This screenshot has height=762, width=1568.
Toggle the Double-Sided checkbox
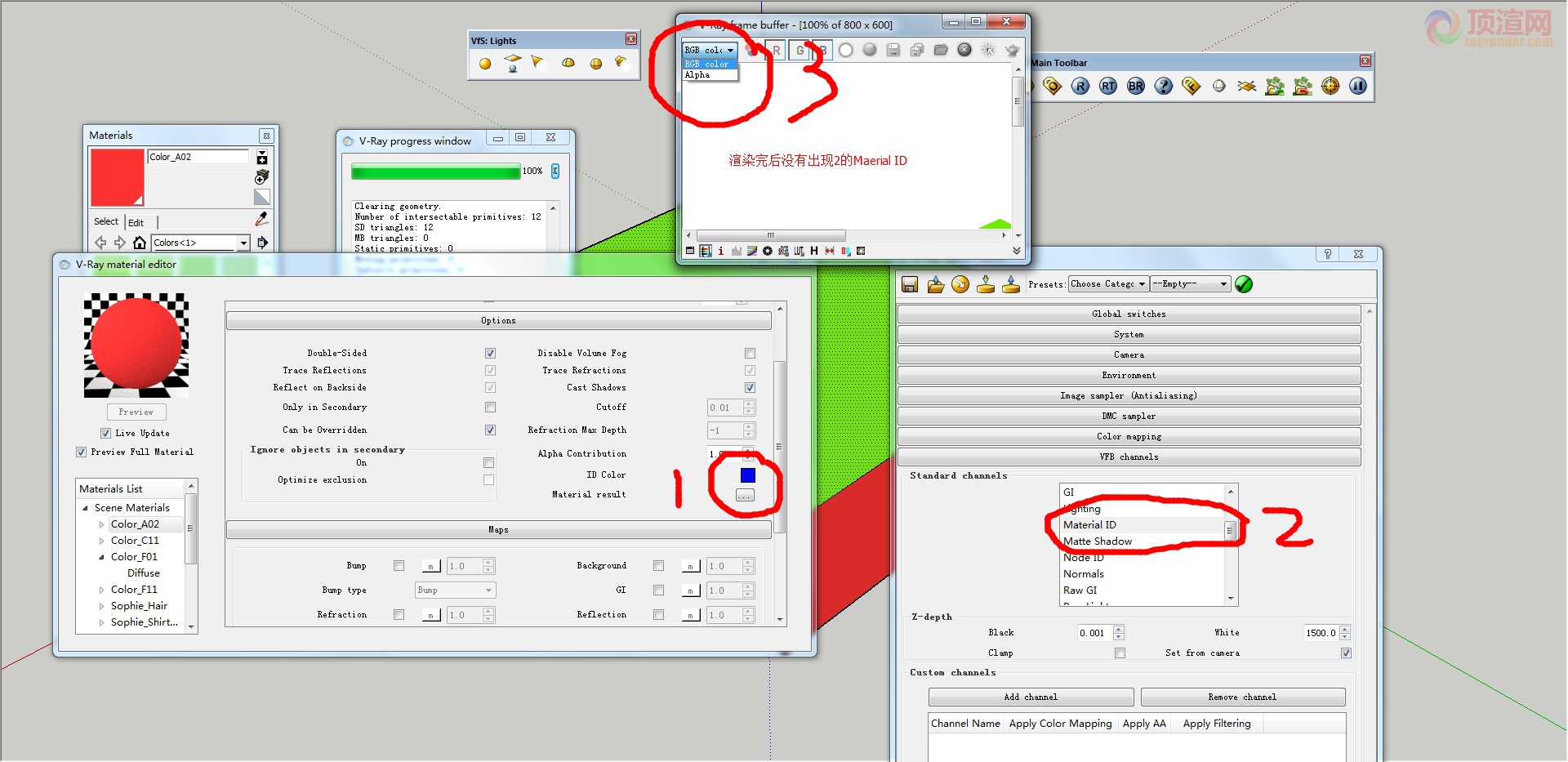pyautogui.click(x=490, y=354)
